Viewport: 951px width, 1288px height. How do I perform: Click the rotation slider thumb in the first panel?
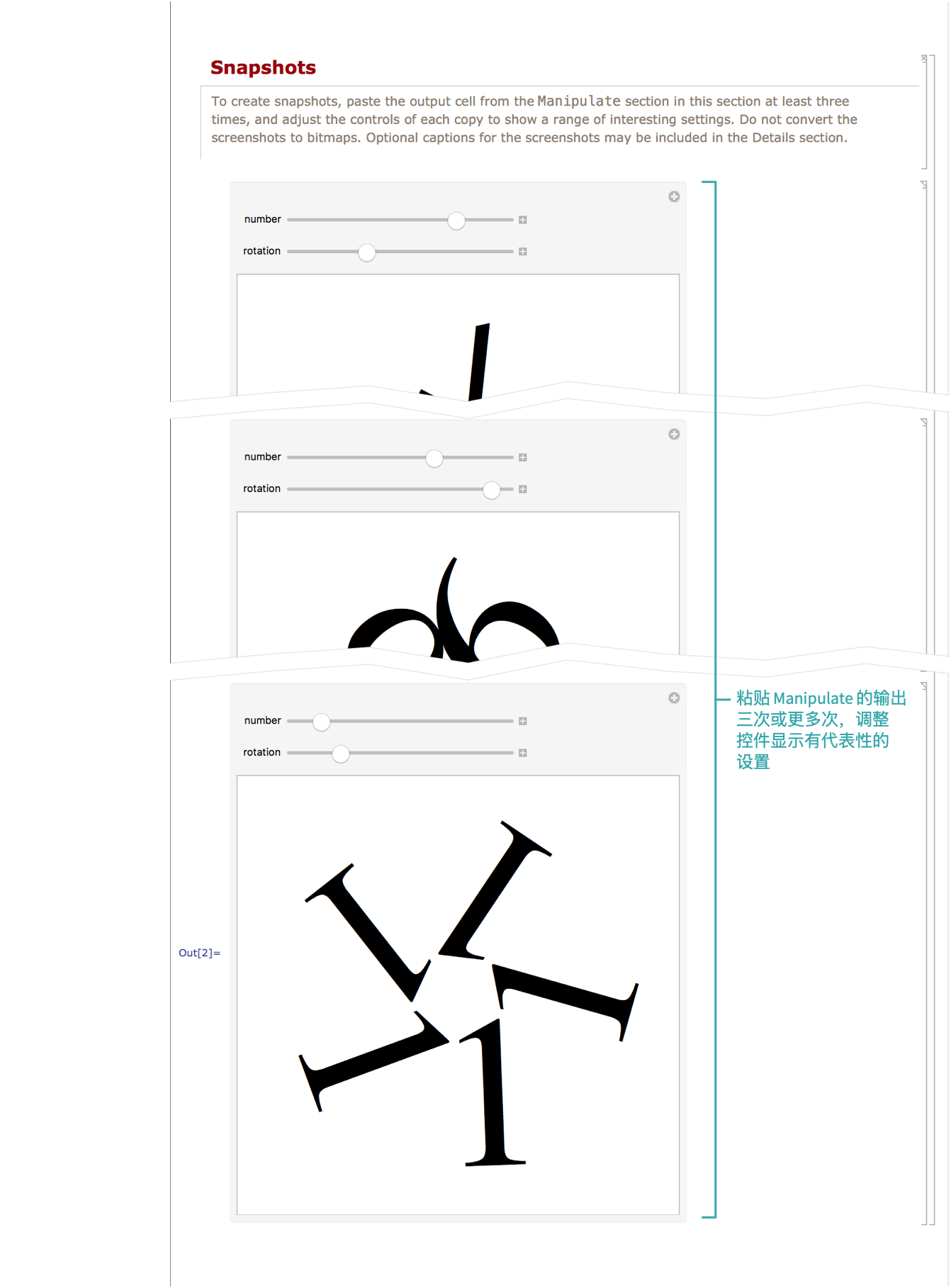click(x=366, y=252)
